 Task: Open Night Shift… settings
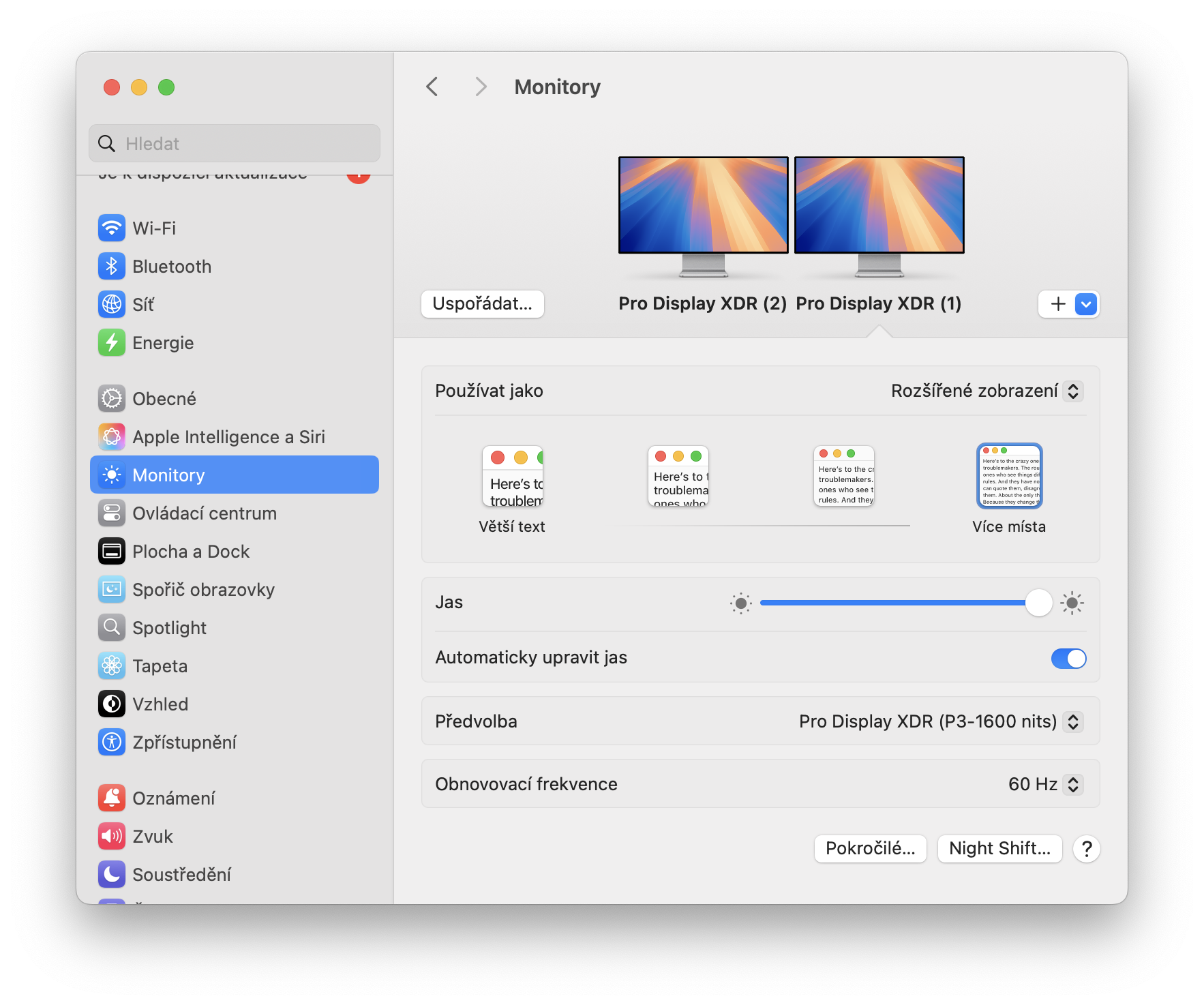[999, 849]
